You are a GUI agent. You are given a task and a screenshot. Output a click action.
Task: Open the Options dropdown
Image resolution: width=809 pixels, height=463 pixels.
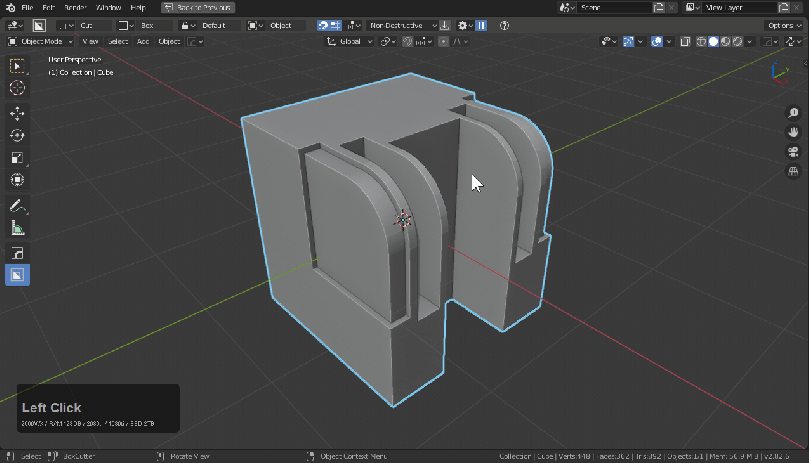click(781, 25)
